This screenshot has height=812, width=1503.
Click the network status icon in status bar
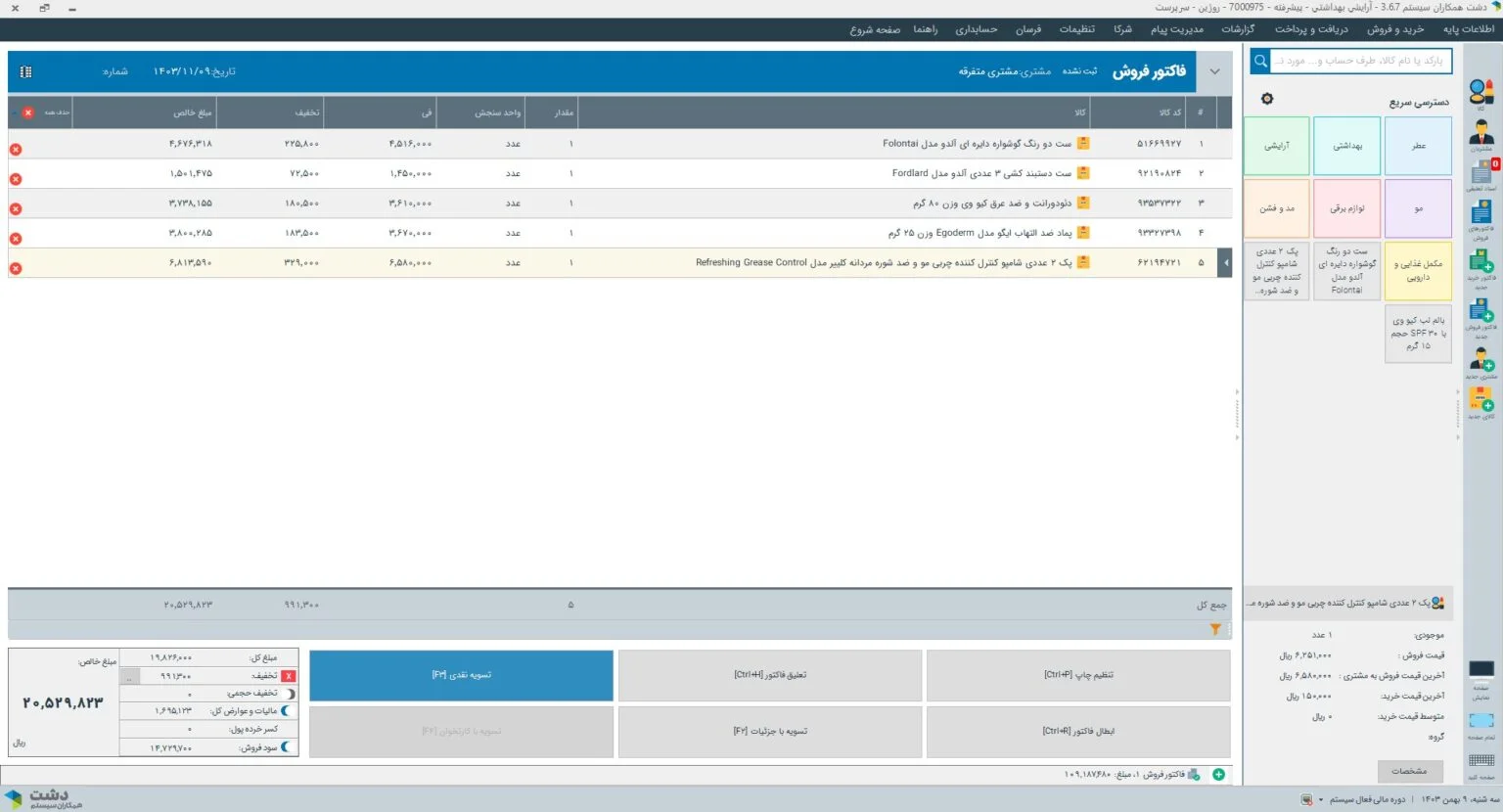point(1306,799)
